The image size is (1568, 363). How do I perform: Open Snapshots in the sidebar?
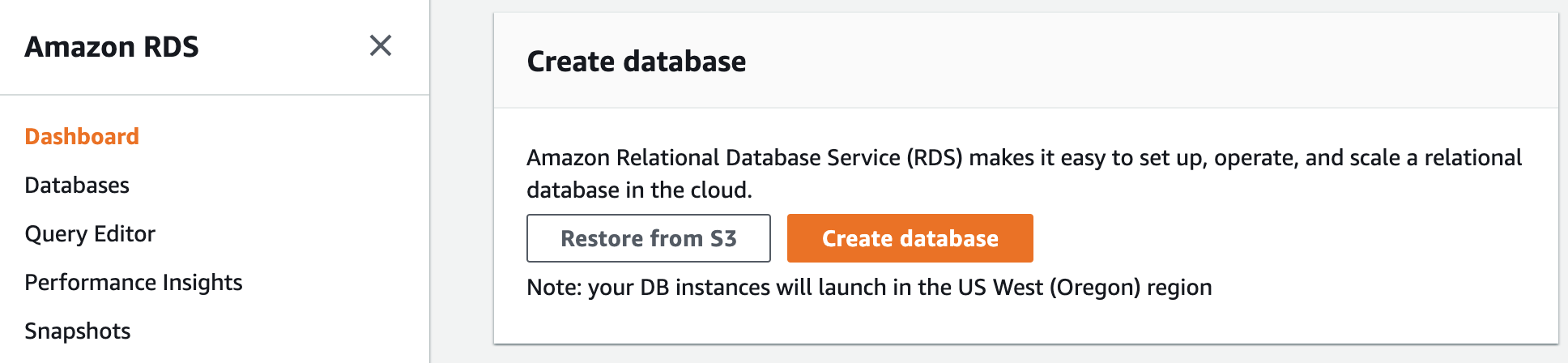[x=78, y=331]
